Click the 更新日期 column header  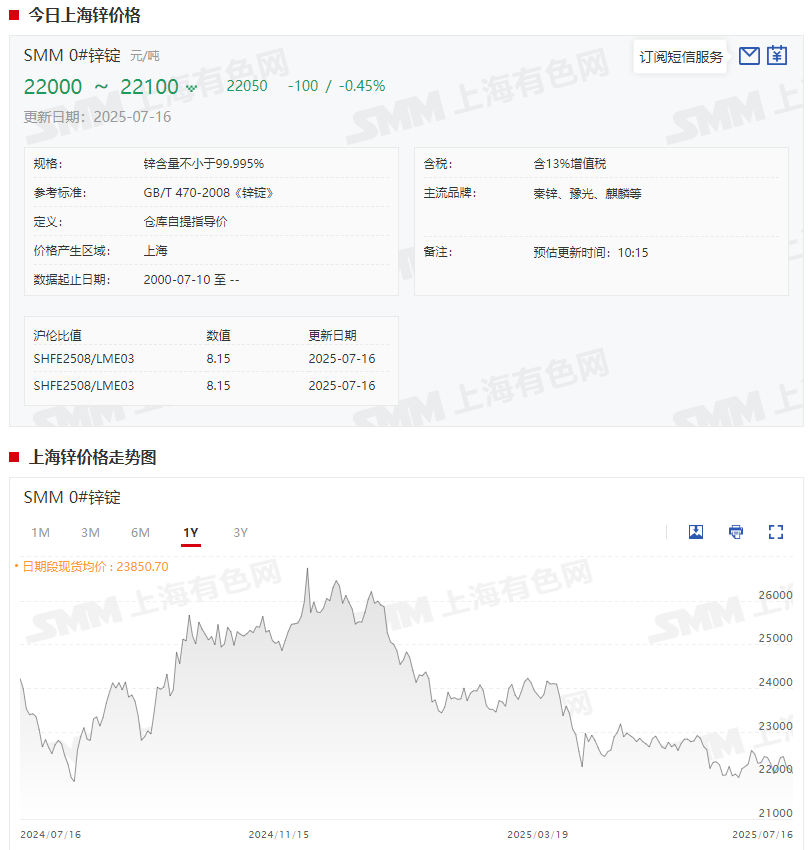pyautogui.click(x=332, y=336)
